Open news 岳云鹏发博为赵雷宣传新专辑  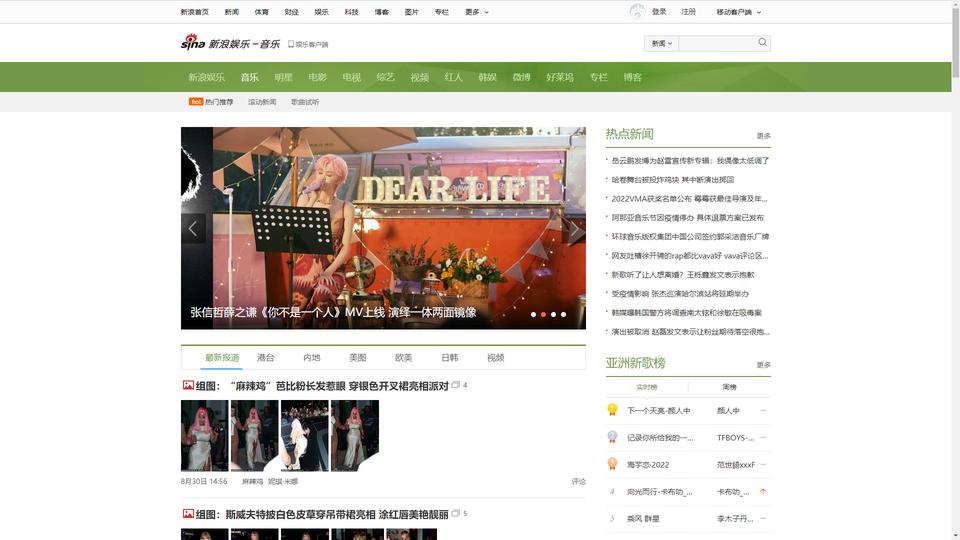pyautogui.click(x=690, y=160)
